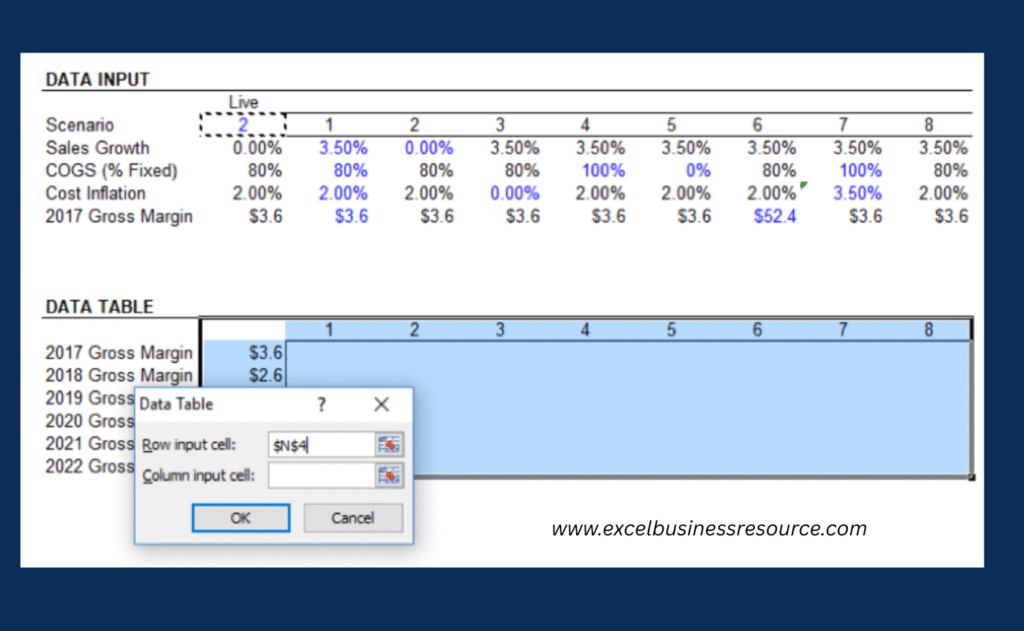Confirm the data table by clicking OK
Image resolution: width=1024 pixels, height=631 pixels.
pyautogui.click(x=240, y=519)
